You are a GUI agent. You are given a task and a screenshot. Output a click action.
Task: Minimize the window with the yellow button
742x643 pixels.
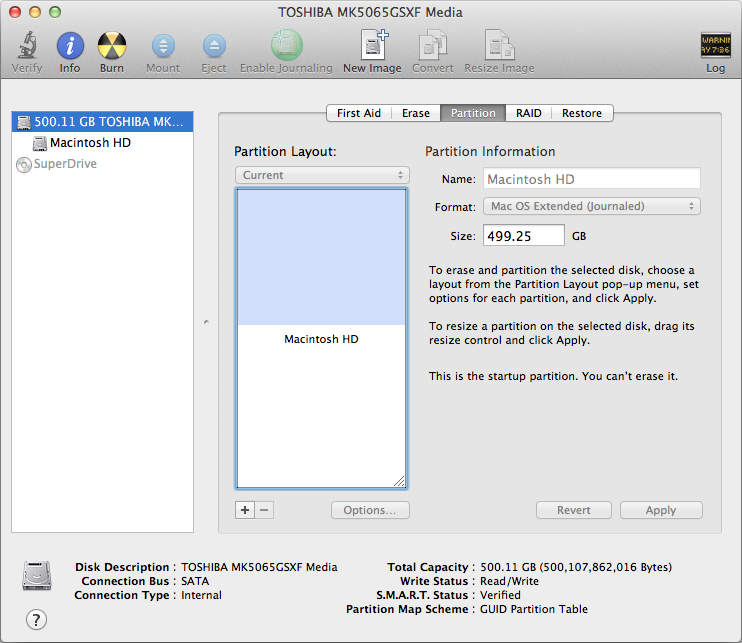(35, 12)
